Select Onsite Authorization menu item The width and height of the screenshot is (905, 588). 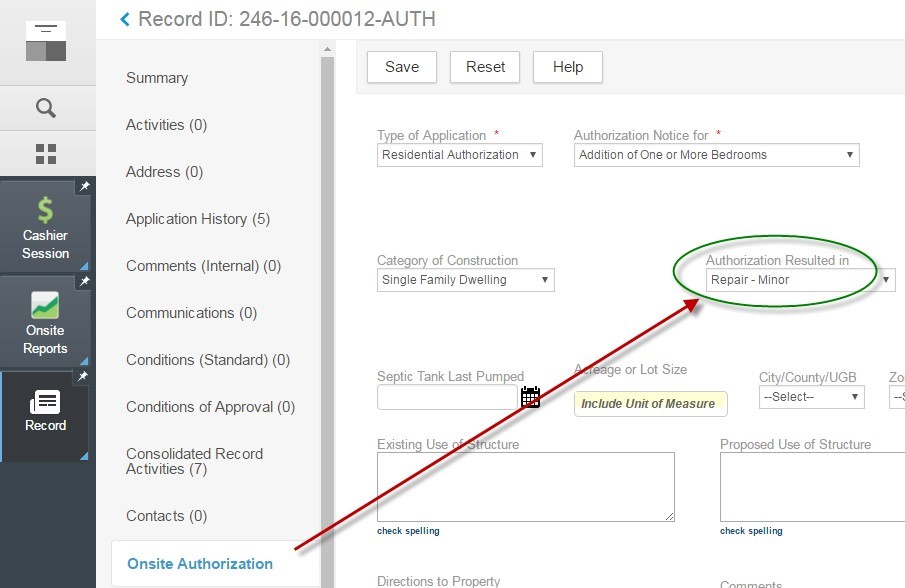click(x=200, y=564)
